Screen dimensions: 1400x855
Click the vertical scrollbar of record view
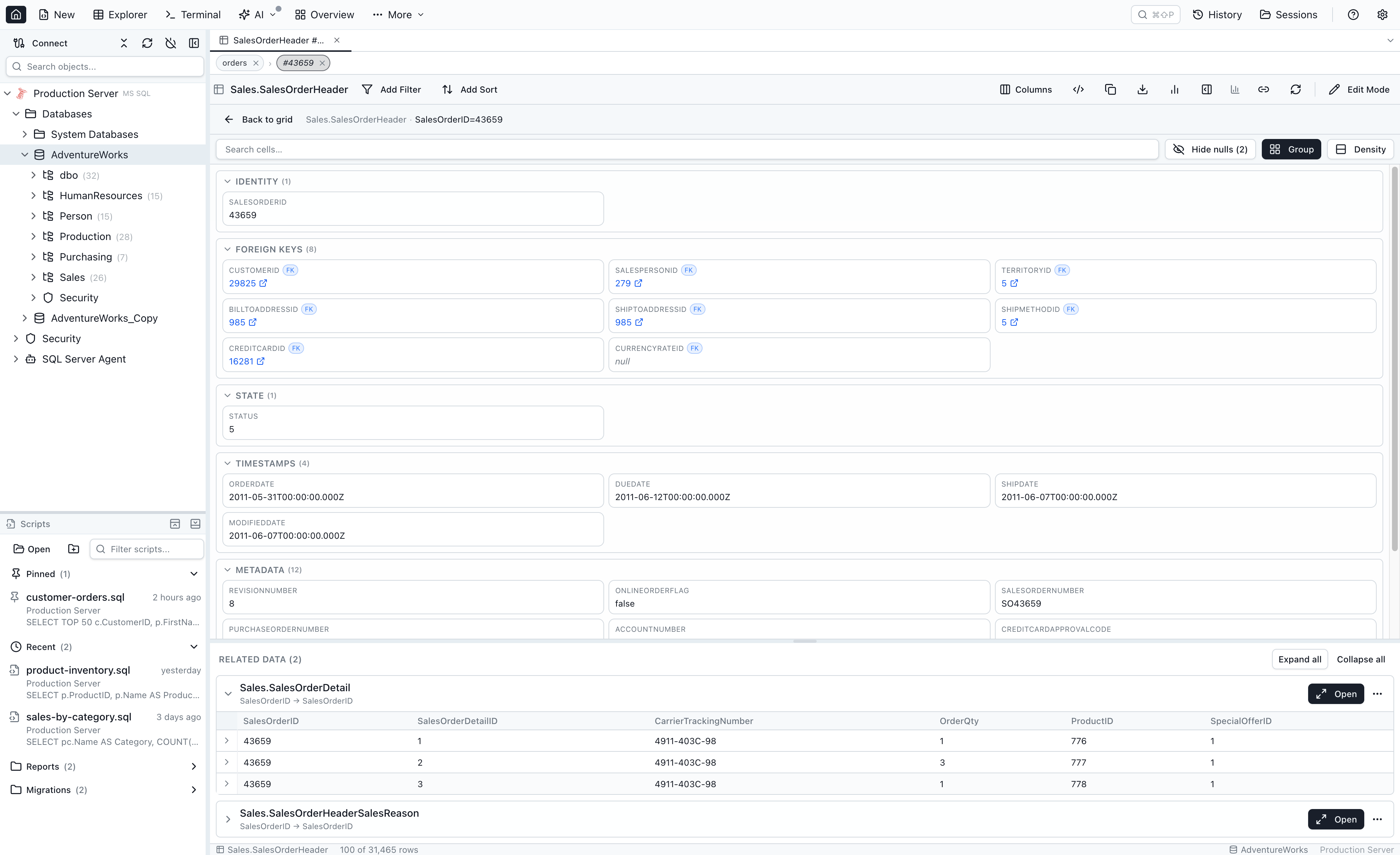click(x=1394, y=358)
